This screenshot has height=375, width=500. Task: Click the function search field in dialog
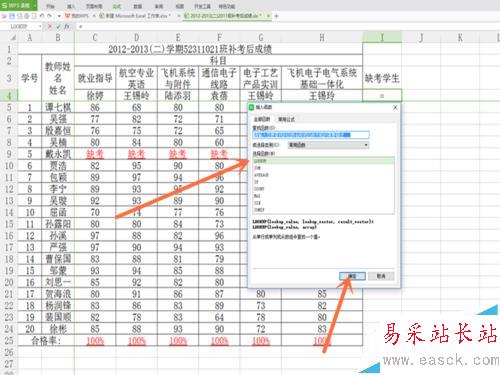311,135
